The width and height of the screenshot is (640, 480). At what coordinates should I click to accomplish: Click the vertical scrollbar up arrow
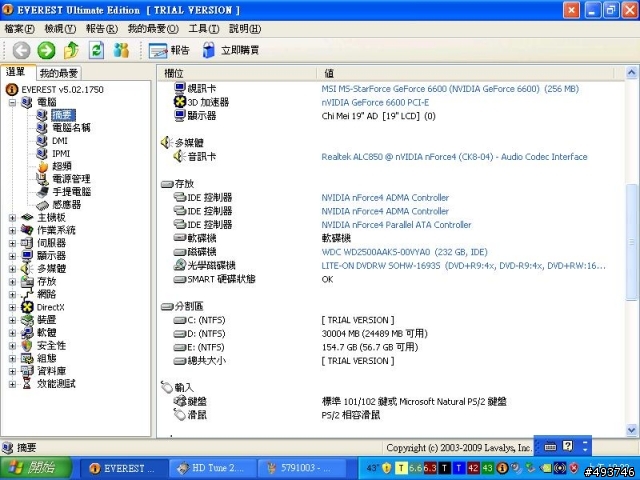pyautogui.click(x=631, y=73)
